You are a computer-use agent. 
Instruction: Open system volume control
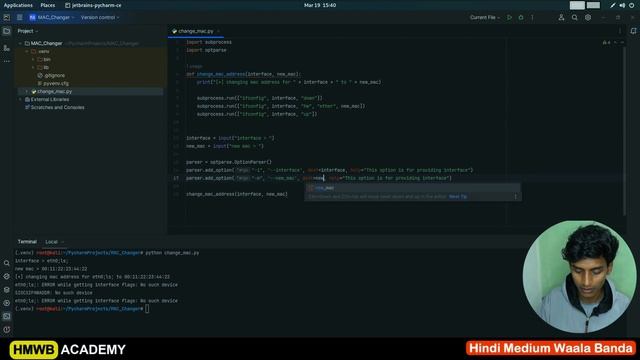click(x=622, y=5)
